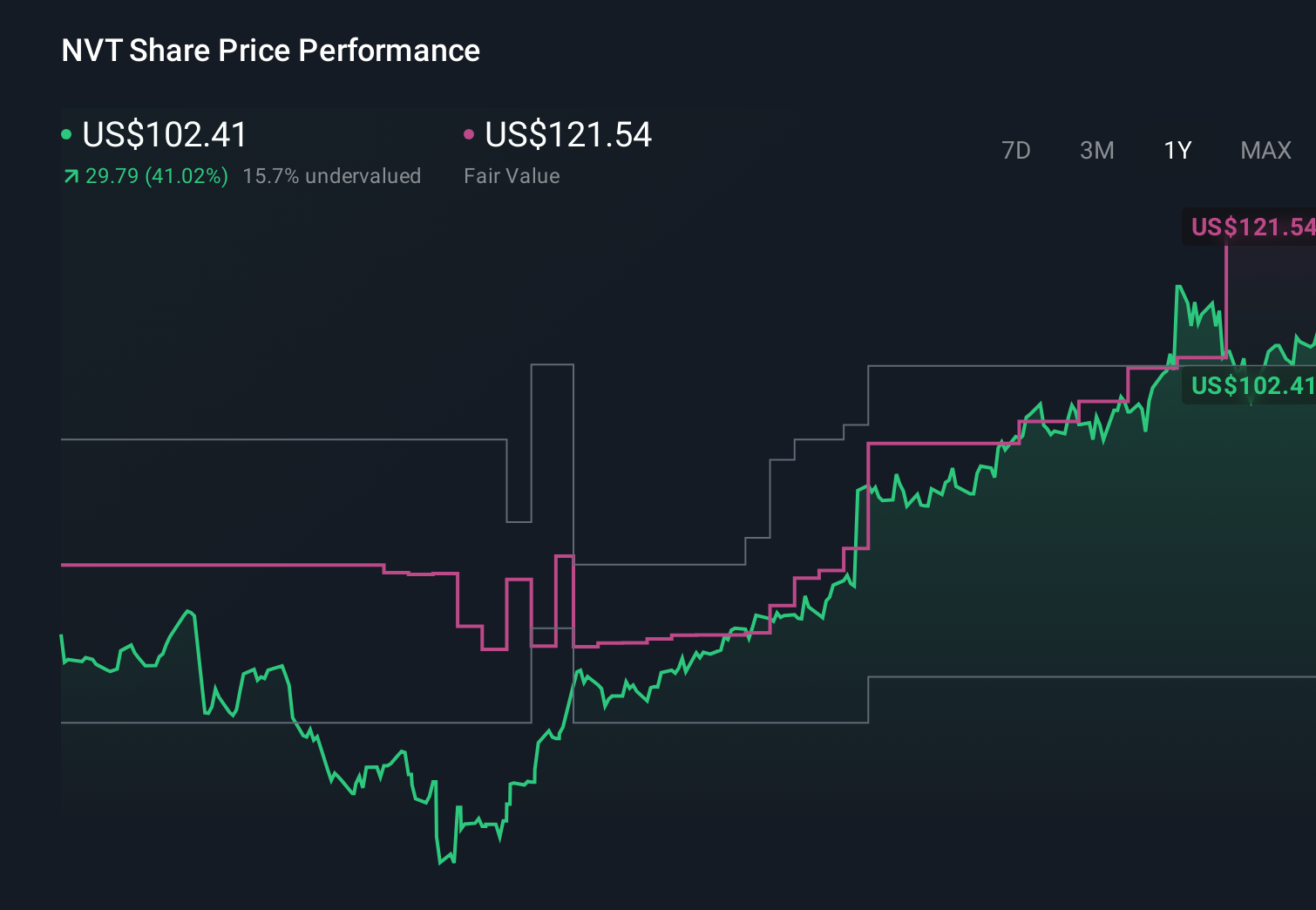Click the lowest dip of the green price line
Viewport: 1316px width, 910px height.
[x=440, y=863]
